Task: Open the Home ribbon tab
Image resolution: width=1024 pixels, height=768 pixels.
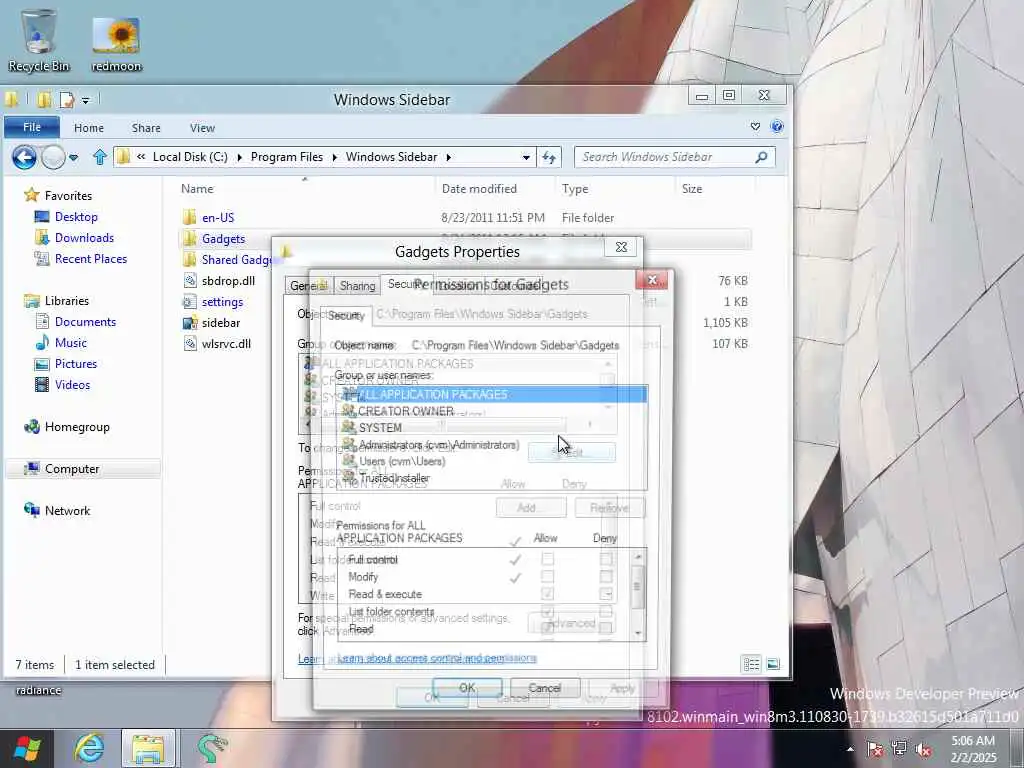Action: [x=89, y=128]
